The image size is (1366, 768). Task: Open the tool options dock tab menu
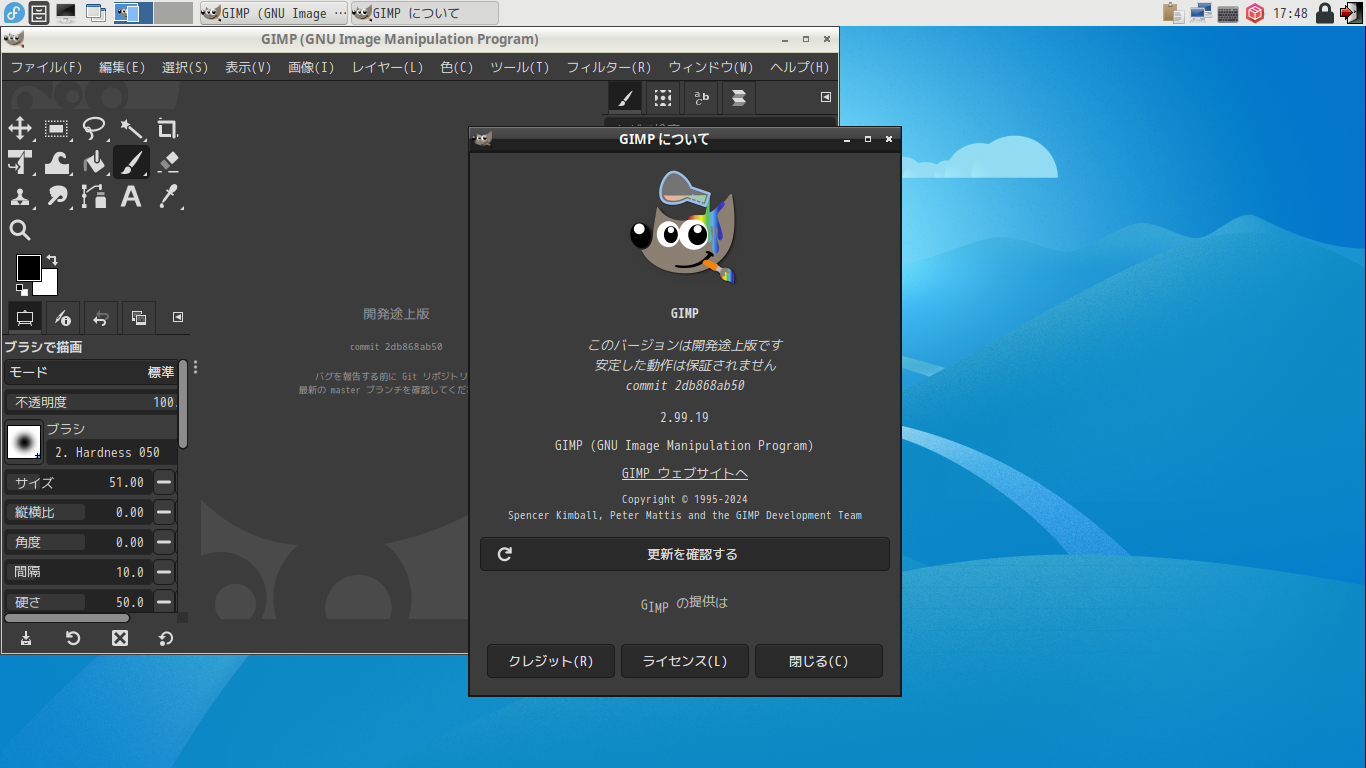(x=178, y=317)
